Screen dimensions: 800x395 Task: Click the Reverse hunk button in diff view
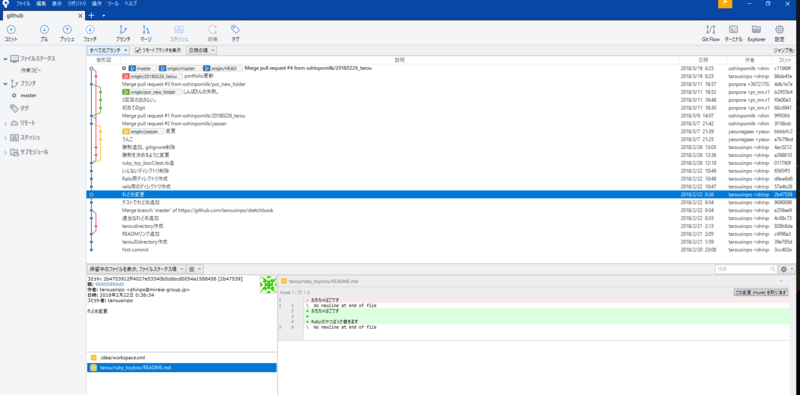[x=760, y=293]
